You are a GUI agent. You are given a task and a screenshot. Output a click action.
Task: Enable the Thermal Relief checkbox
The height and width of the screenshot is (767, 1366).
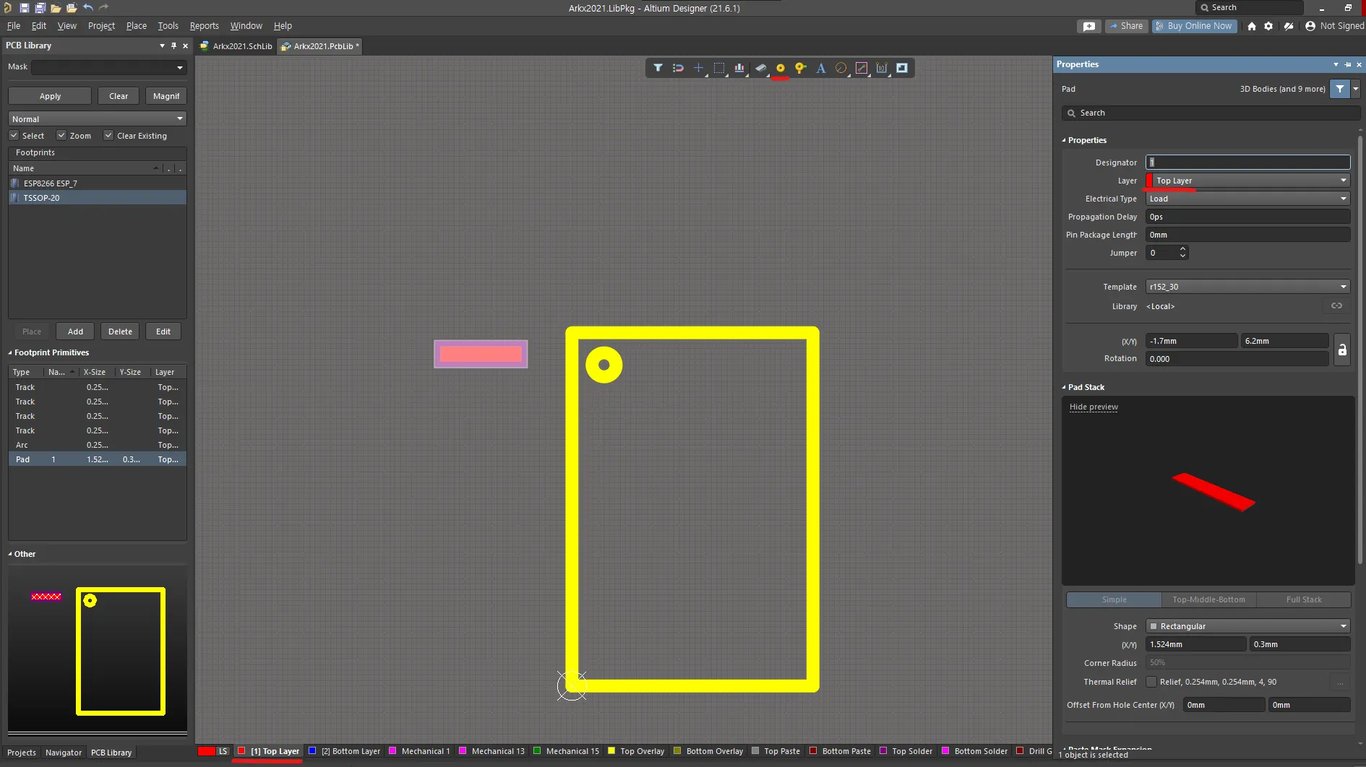tap(1151, 681)
